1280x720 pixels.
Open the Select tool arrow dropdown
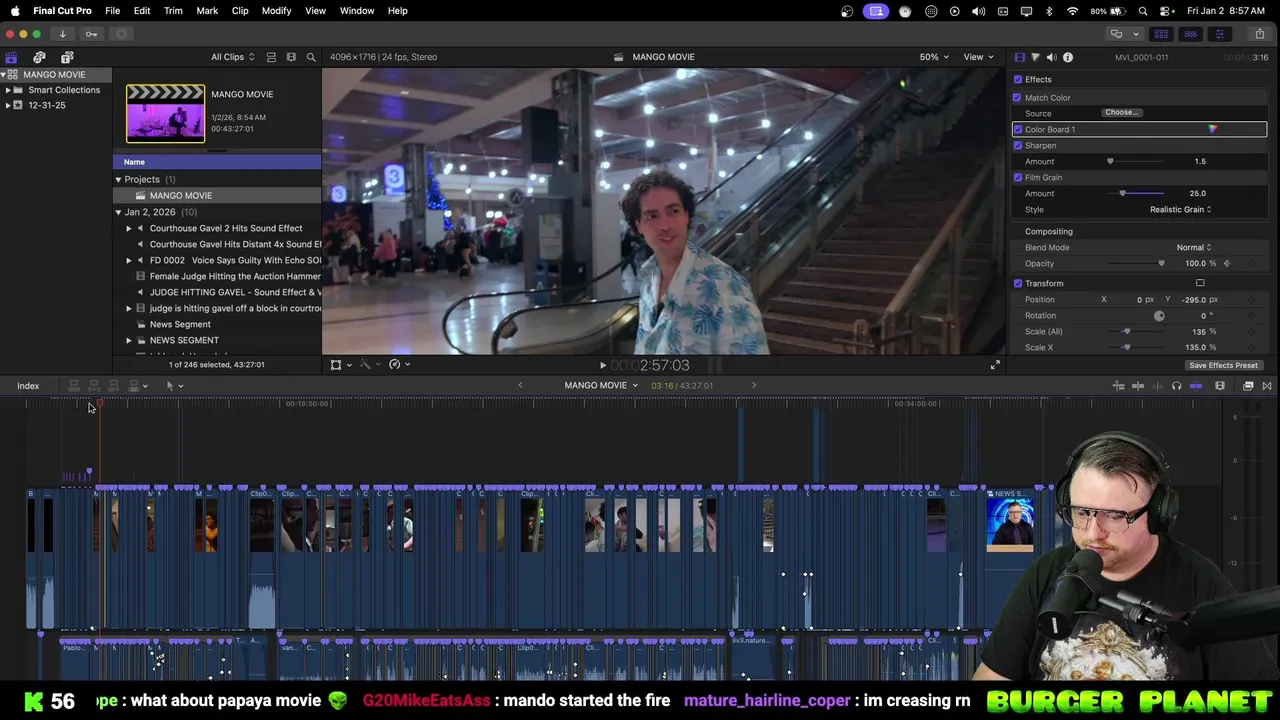(x=175, y=386)
